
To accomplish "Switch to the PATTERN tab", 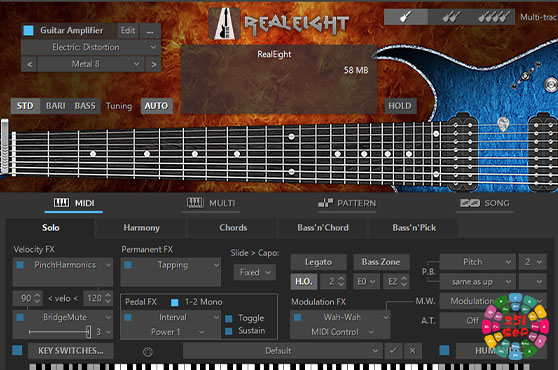I will [347, 203].
